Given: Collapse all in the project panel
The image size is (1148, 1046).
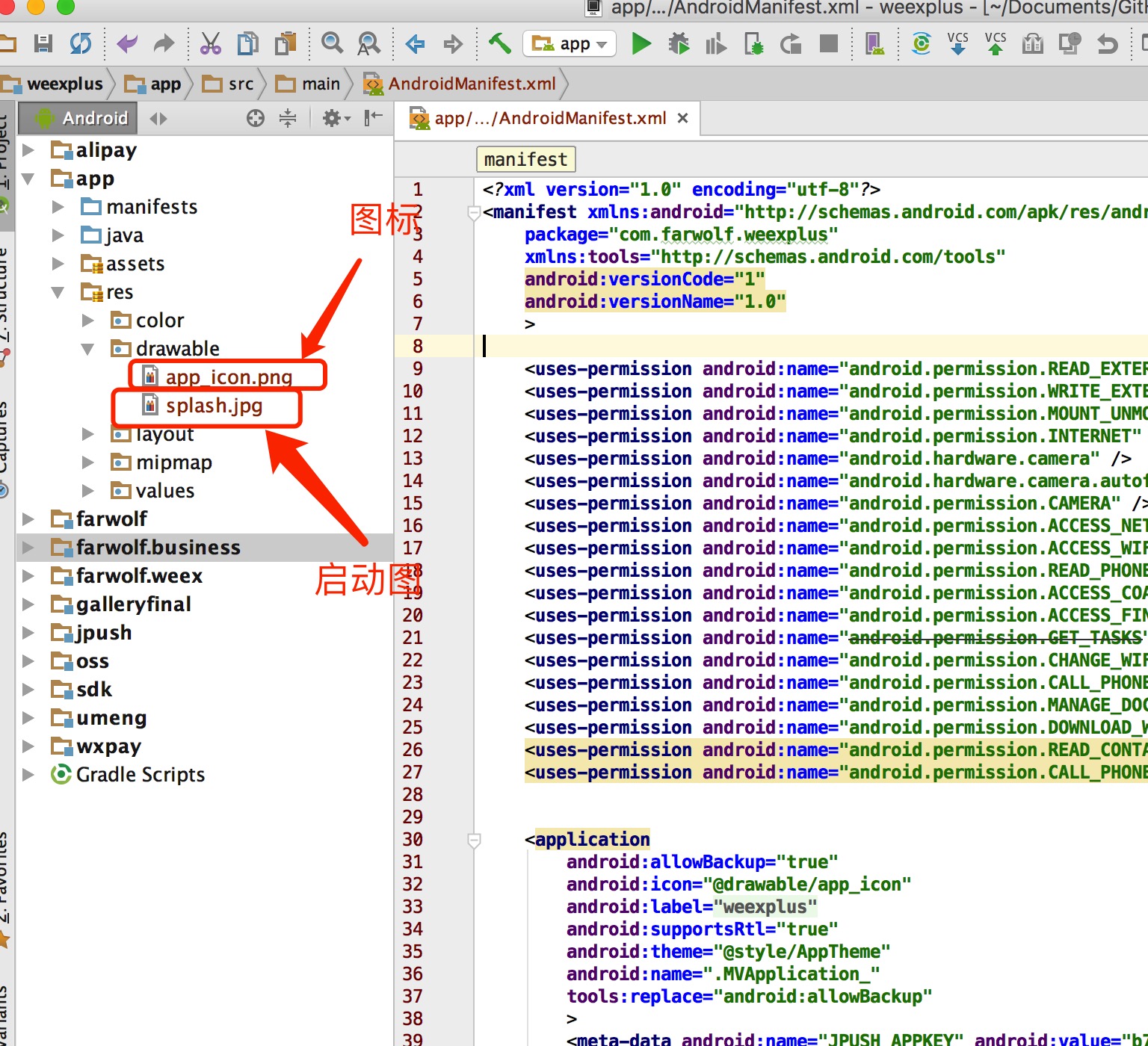Looking at the screenshot, I should click(x=288, y=118).
